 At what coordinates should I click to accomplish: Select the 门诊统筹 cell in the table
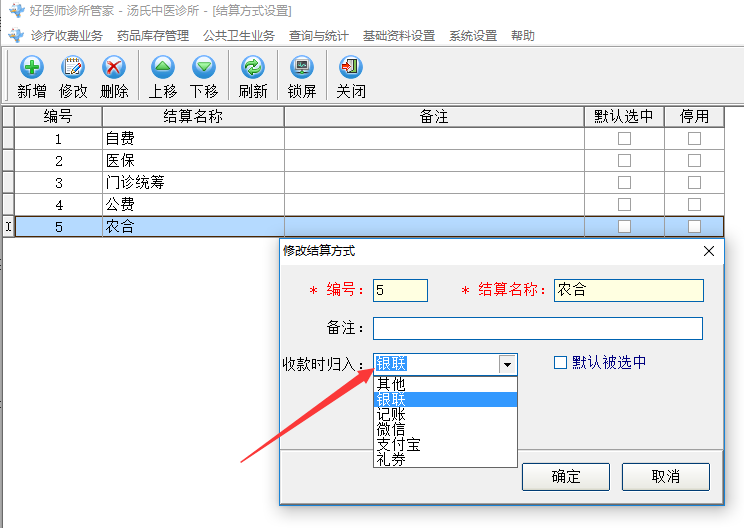[193, 182]
